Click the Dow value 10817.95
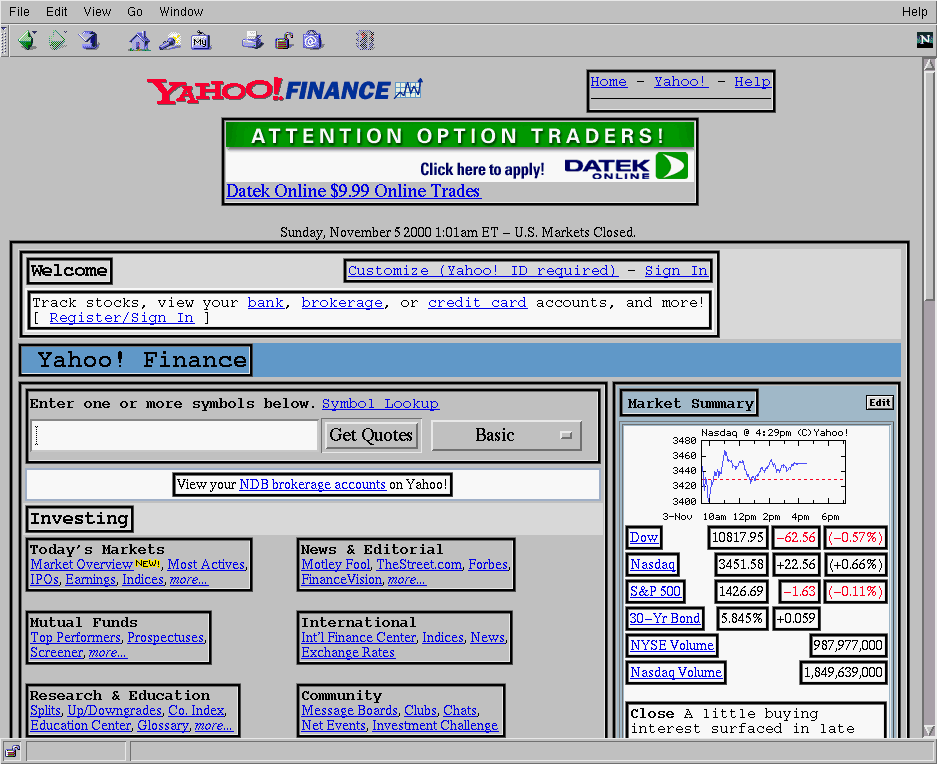Viewport: 937px width, 764px height. coord(737,537)
